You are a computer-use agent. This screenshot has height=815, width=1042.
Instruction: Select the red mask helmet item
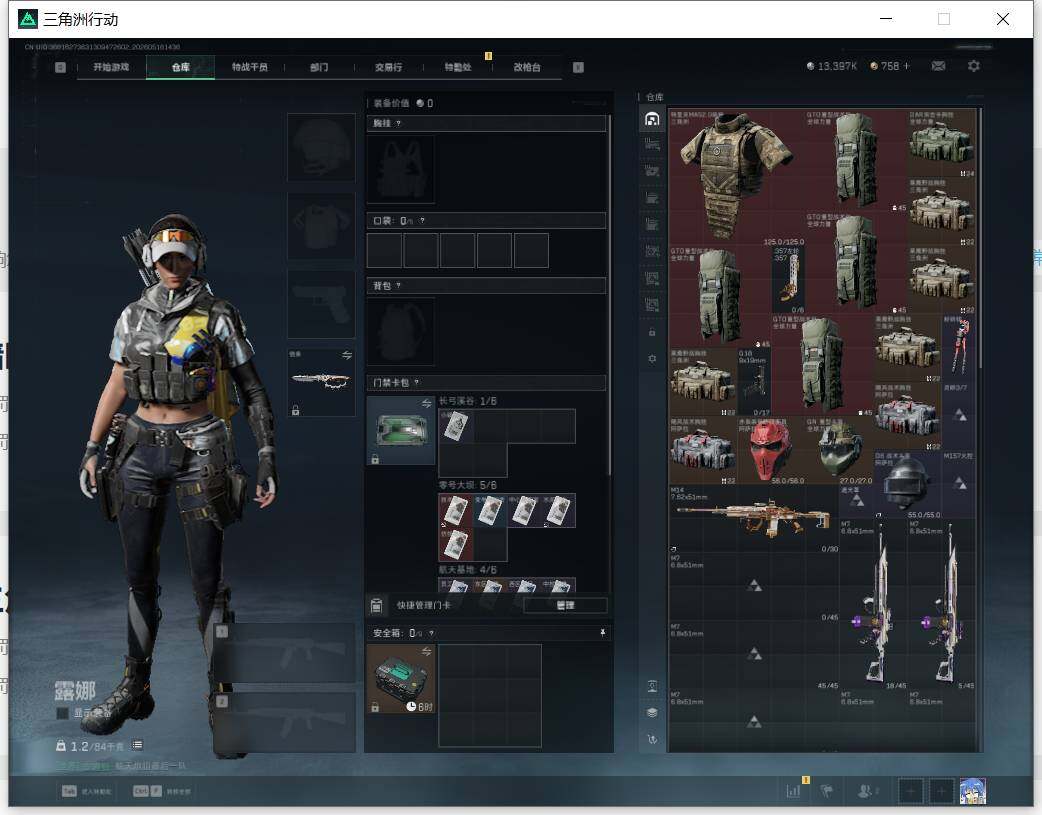771,449
